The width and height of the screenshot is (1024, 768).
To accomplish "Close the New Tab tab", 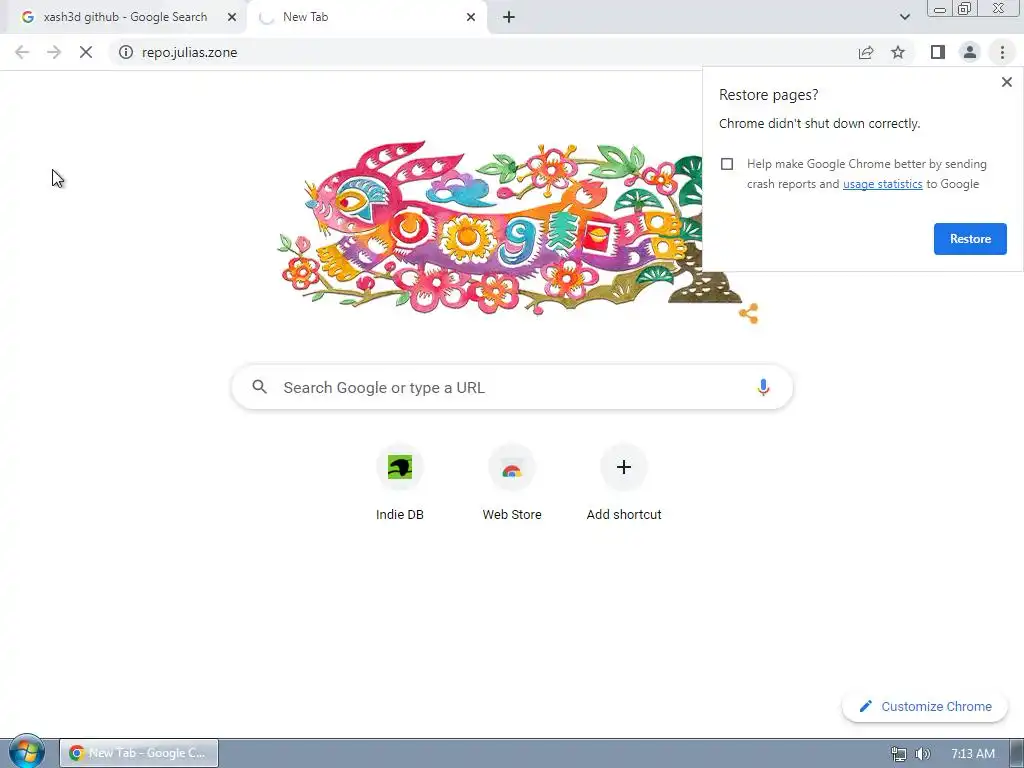I will point(471,17).
